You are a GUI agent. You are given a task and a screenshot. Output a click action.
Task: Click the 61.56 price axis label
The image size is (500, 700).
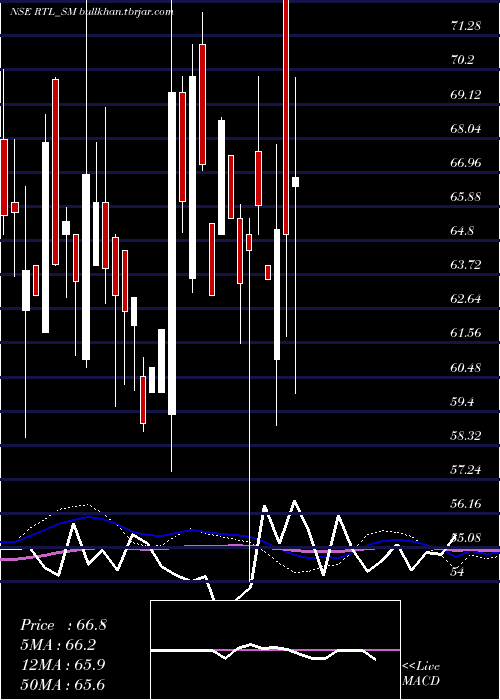point(466,333)
